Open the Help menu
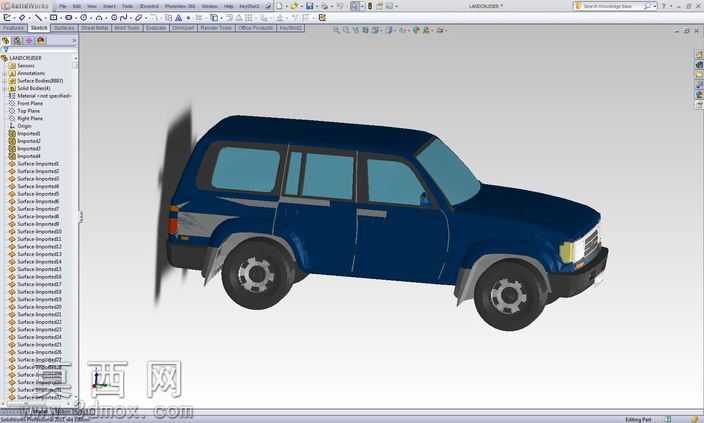 tap(229, 6)
